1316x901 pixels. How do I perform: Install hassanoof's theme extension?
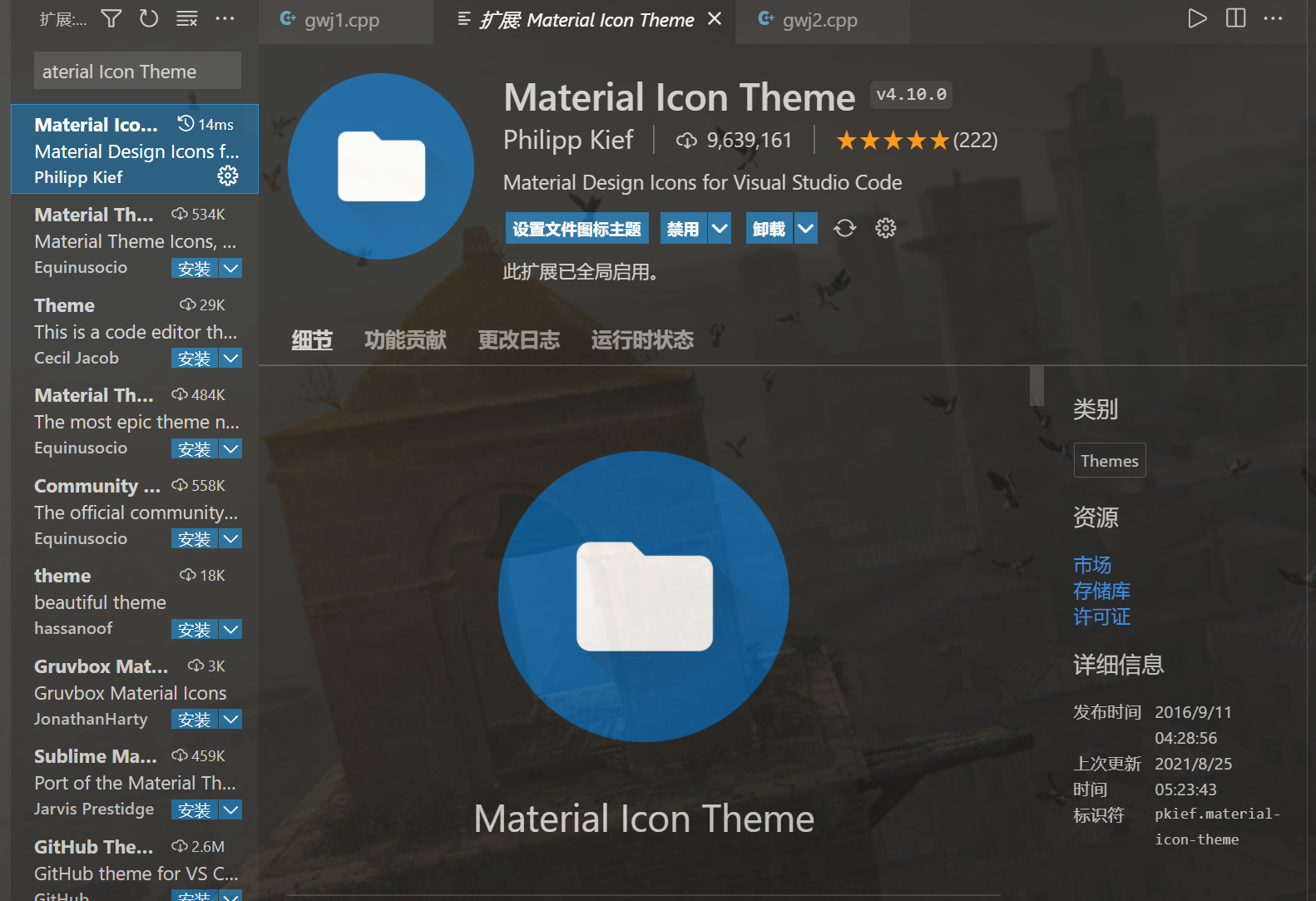click(195, 629)
